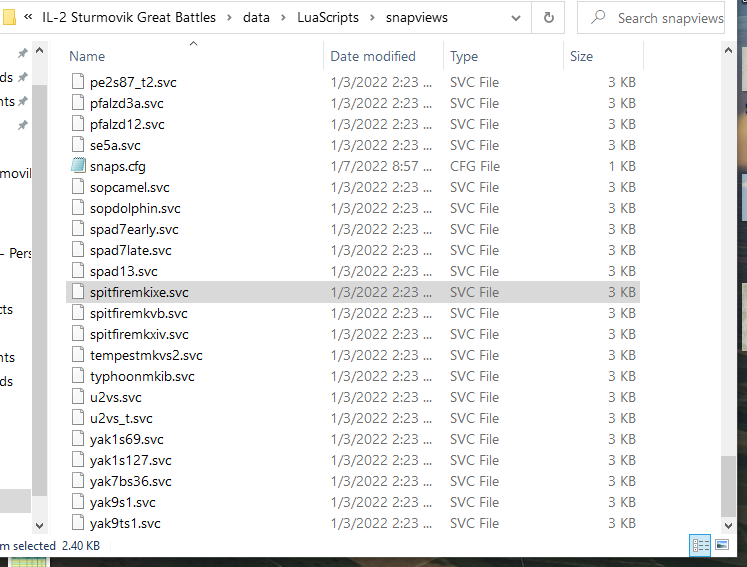Click the spad13.svc file name
The width and height of the screenshot is (747, 567).
click(x=123, y=271)
